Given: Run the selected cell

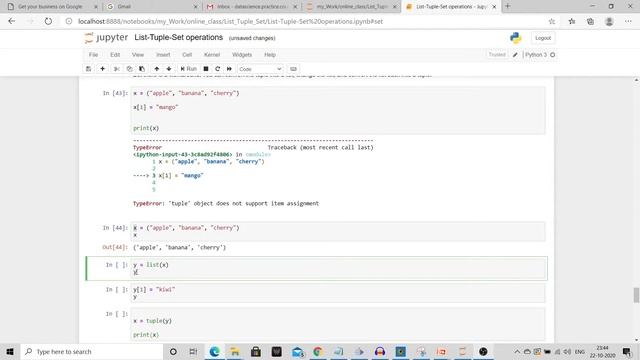Looking at the screenshot, I should 189,69.
